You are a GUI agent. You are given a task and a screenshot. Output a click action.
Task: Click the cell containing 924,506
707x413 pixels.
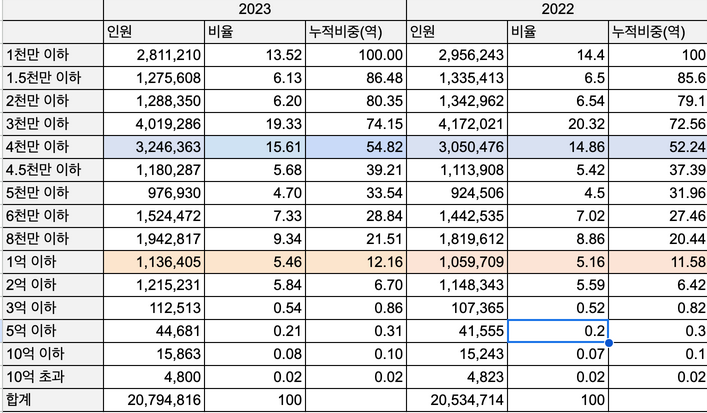point(457,193)
